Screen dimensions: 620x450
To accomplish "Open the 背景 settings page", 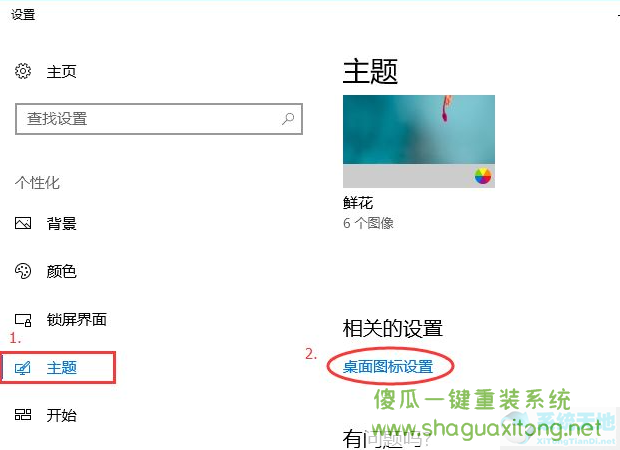I will point(61,223).
